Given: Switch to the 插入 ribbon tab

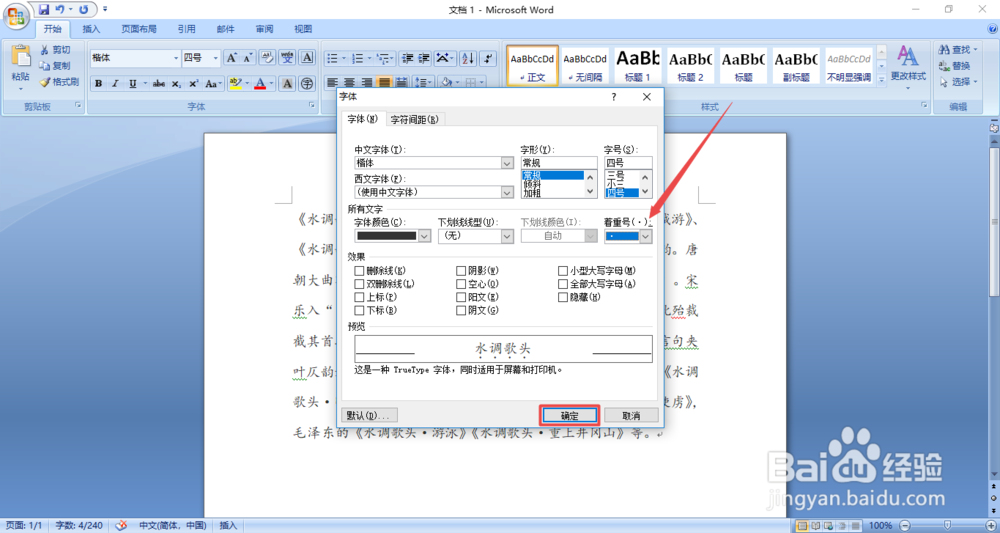Looking at the screenshot, I should (91, 29).
